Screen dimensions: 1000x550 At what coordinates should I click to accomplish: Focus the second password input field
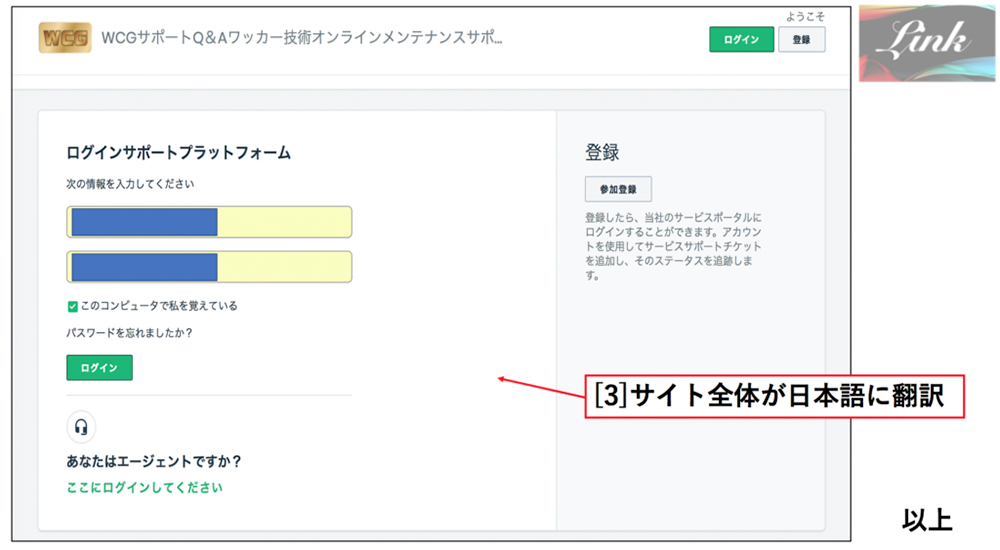point(209,267)
